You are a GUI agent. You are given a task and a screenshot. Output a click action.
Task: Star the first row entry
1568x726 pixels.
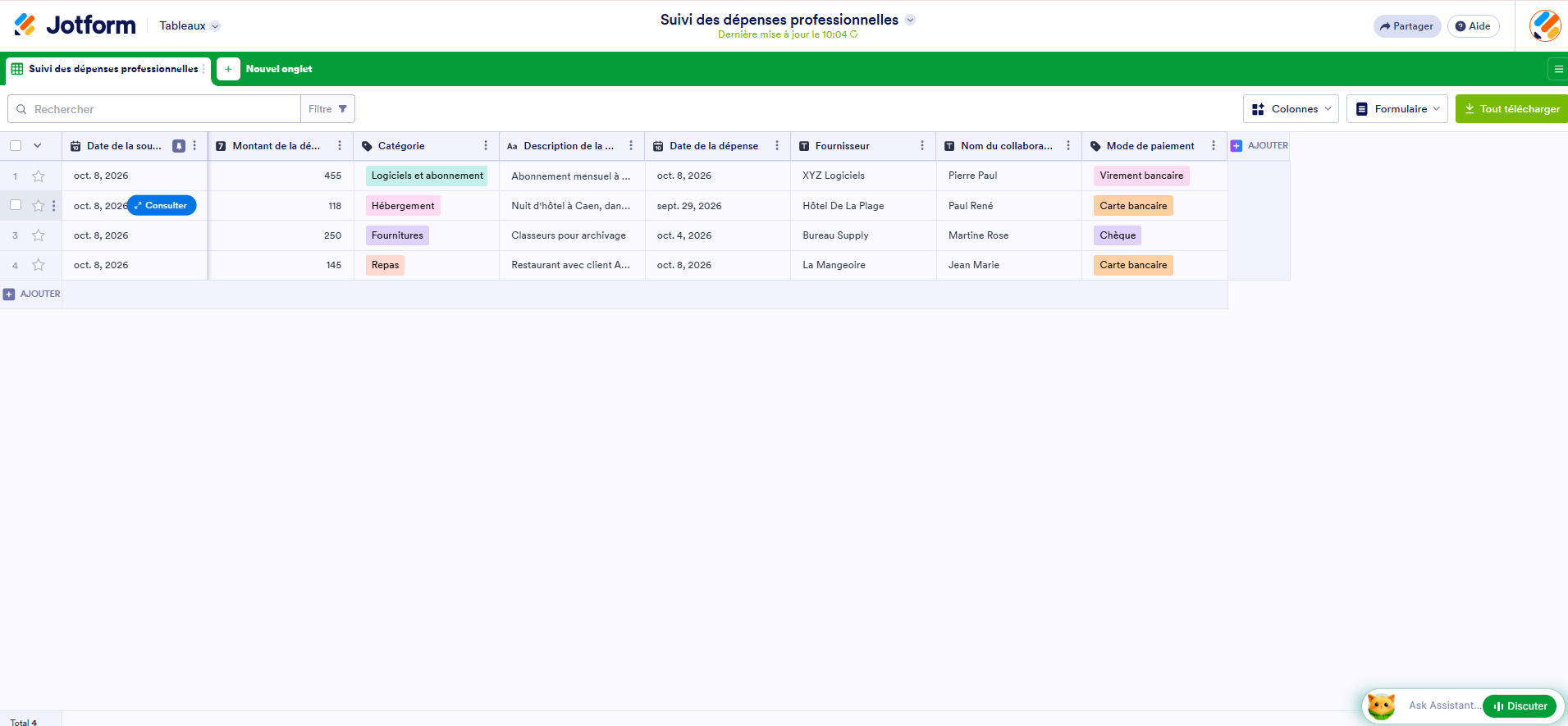click(39, 176)
